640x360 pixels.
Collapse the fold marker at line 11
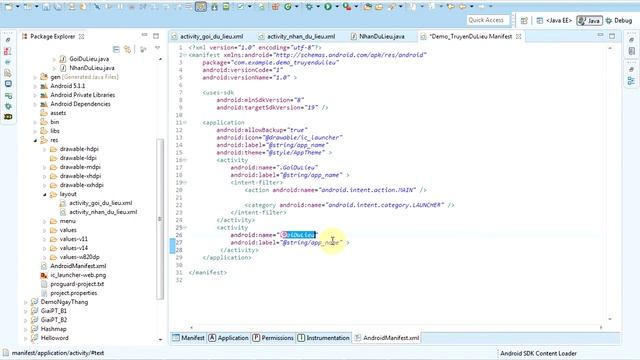pos(185,122)
